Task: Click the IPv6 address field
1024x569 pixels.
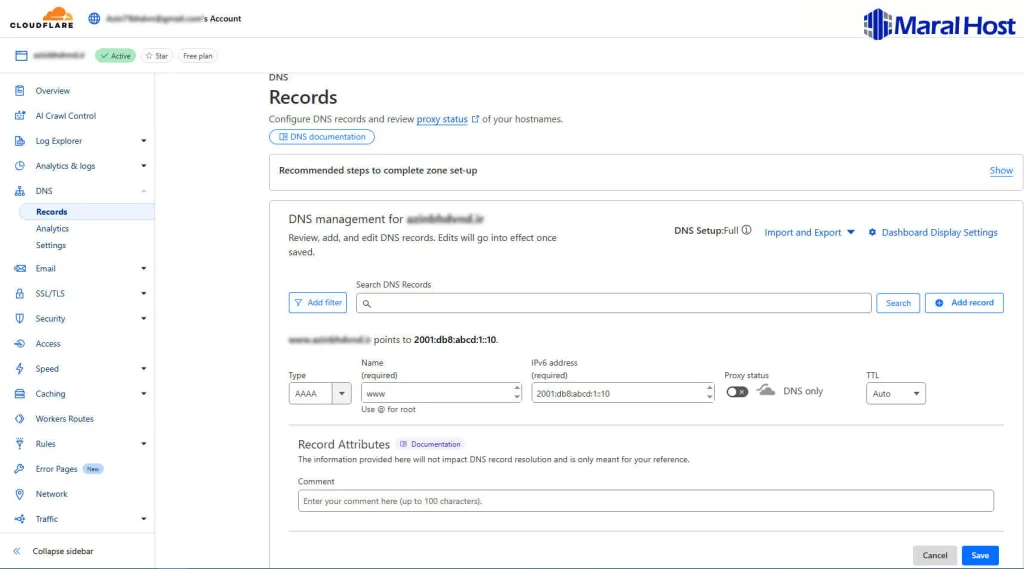Action: pyautogui.click(x=622, y=393)
